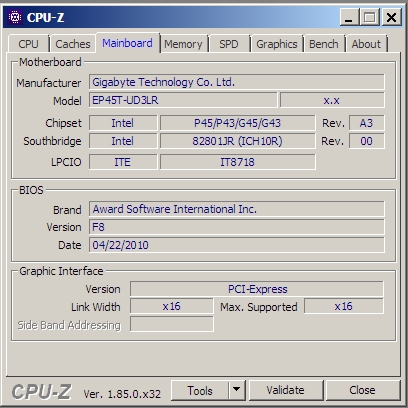Close the window with the X icon
This screenshot has width=408, height=408.
click(x=391, y=17)
